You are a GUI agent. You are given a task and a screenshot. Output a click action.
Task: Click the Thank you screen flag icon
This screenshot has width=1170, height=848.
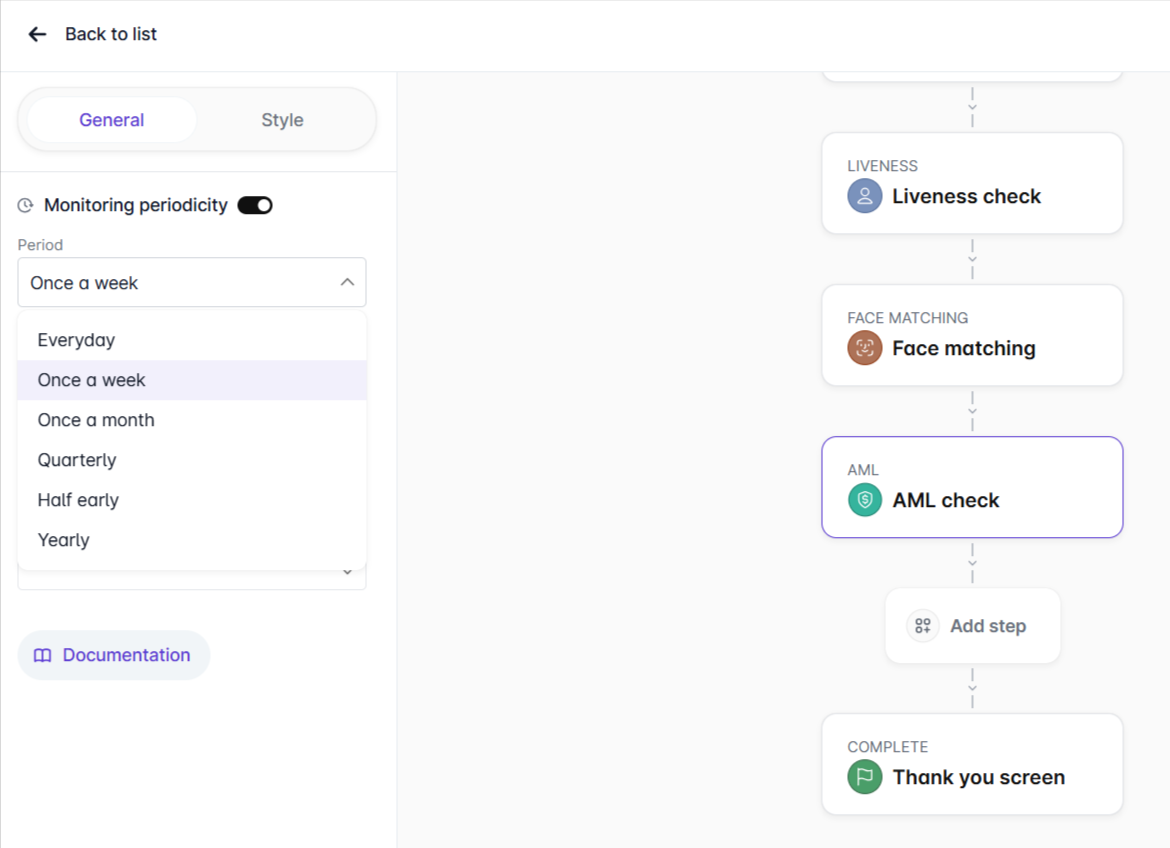click(864, 777)
